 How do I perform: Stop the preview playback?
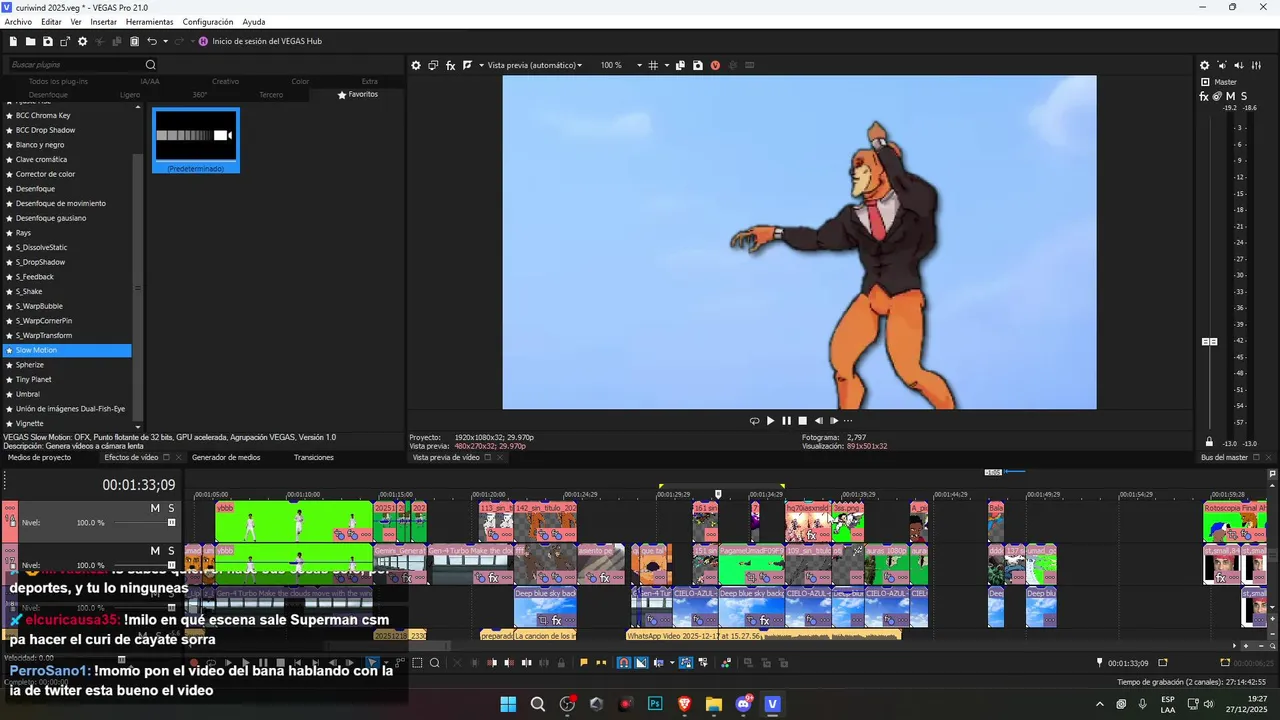(802, 421)
